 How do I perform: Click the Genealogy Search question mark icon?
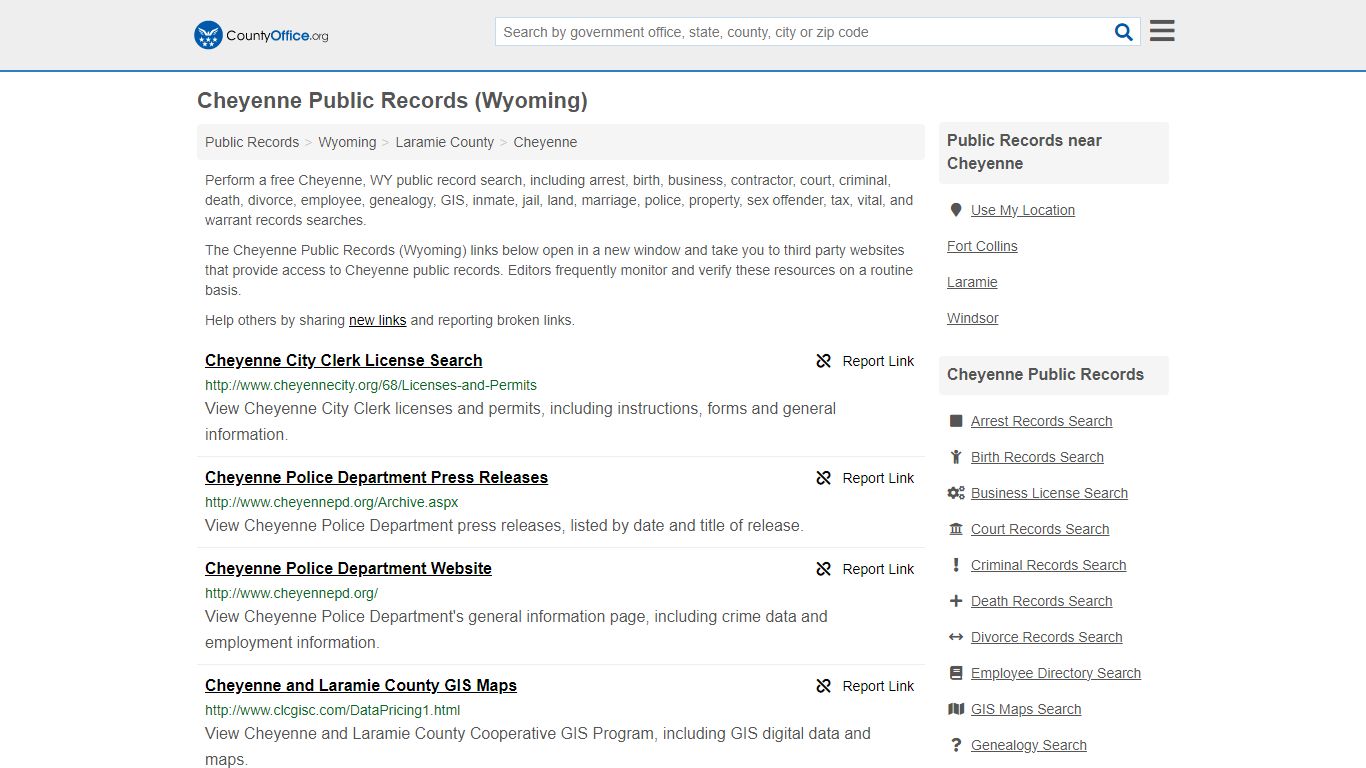click(x=956, y=745)
